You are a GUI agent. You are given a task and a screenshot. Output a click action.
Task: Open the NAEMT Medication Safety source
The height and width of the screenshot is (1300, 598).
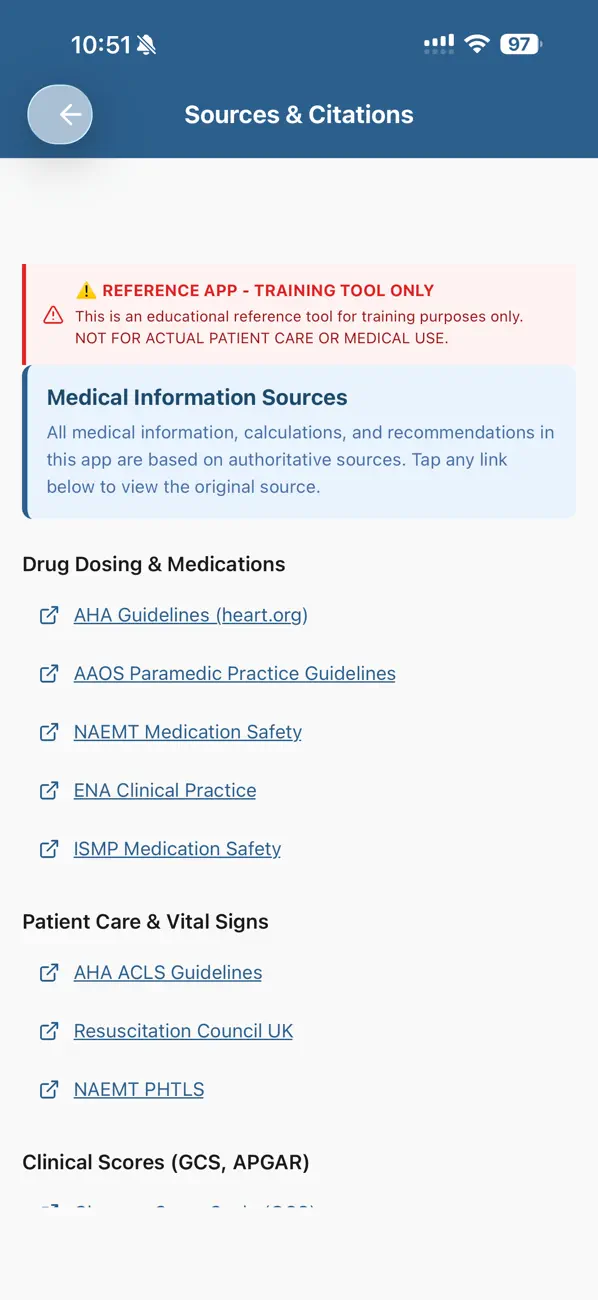pyautogui.click(x=187, y=731)
